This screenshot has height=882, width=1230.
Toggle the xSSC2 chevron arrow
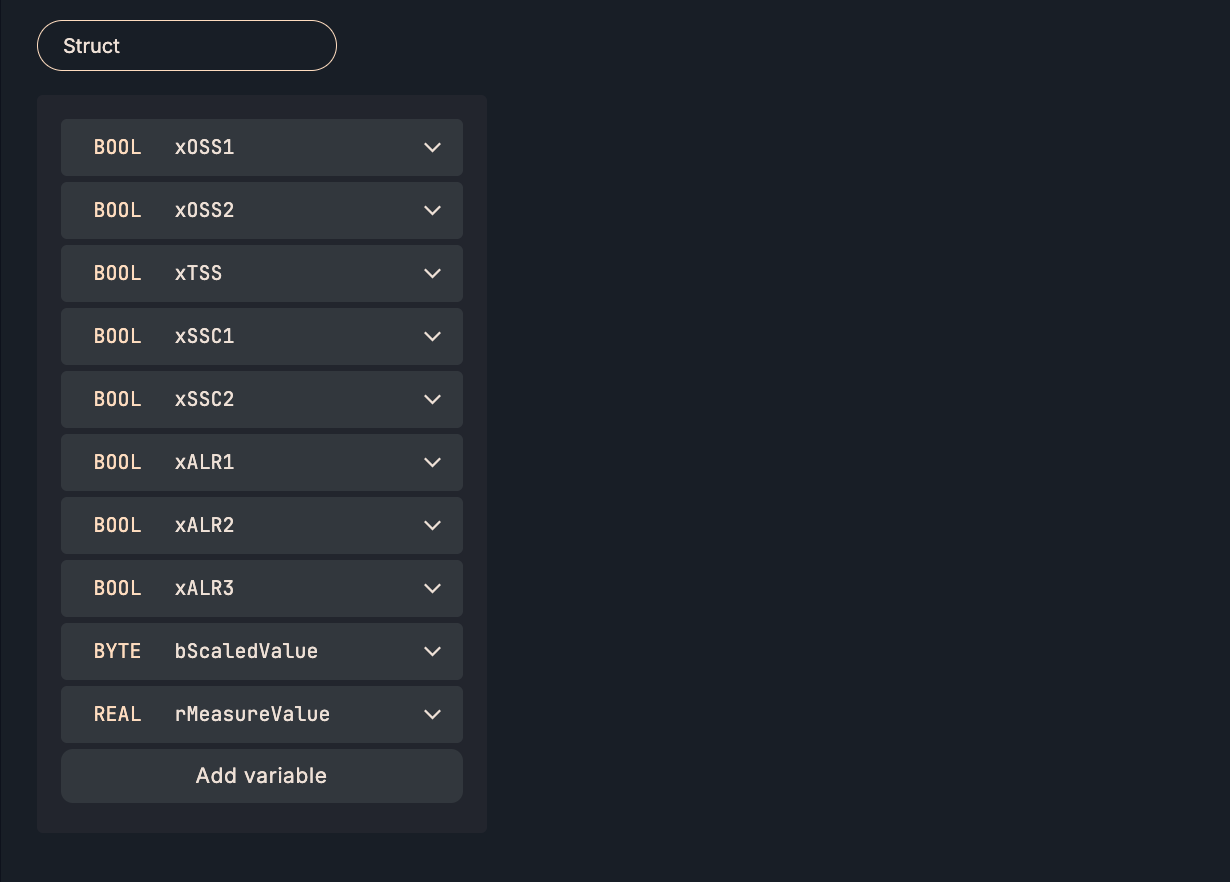pos(432,400)
